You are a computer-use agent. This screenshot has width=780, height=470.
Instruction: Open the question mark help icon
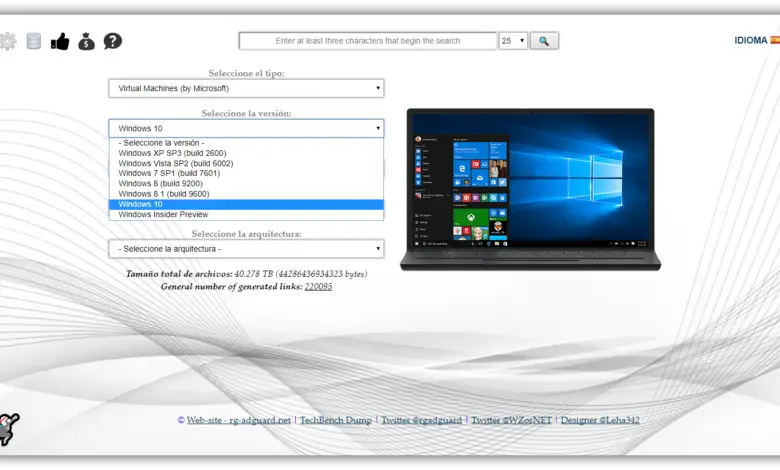tap(113, 41)
